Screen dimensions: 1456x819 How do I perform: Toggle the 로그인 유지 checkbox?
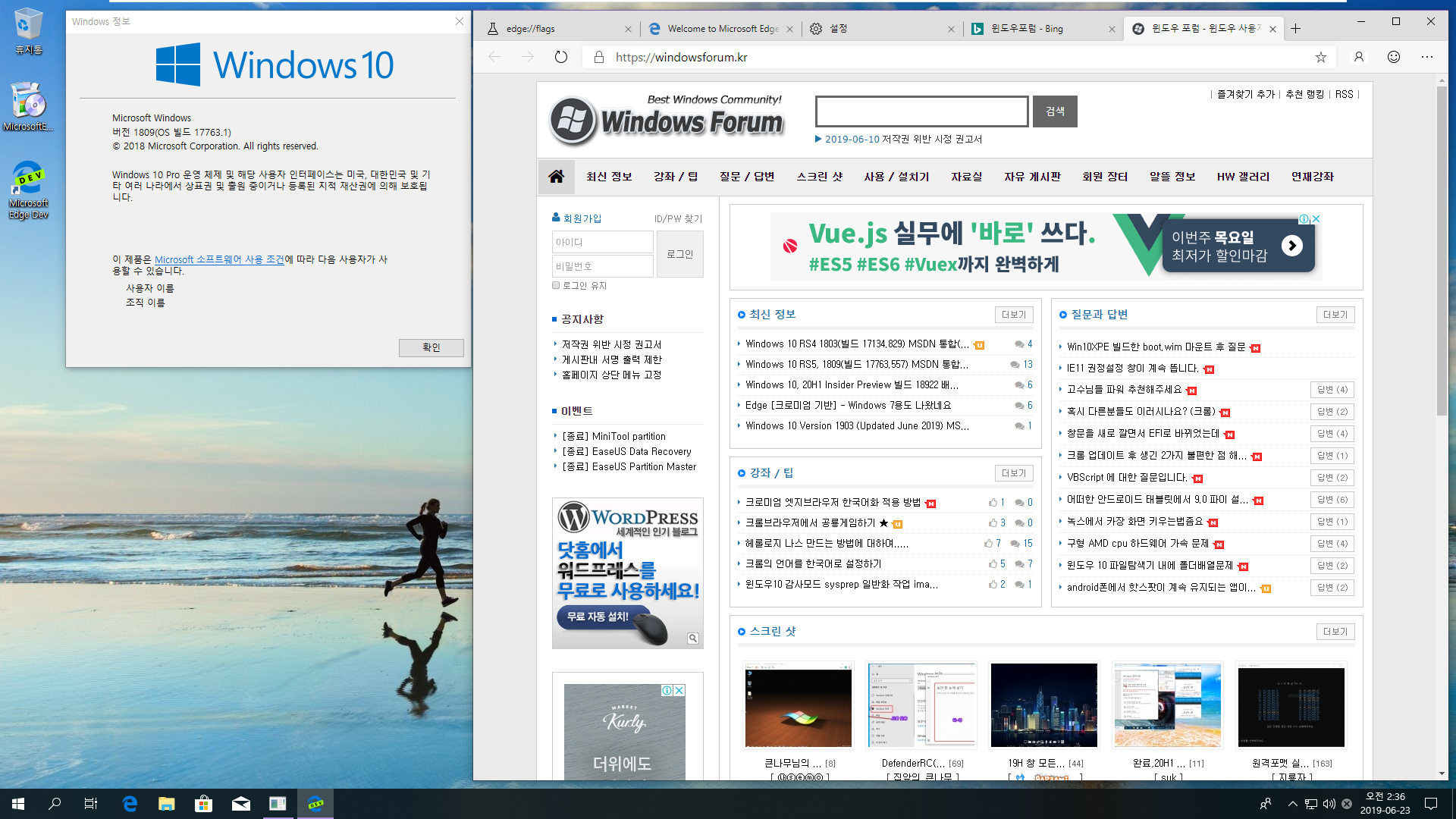(x=556, y=285)
